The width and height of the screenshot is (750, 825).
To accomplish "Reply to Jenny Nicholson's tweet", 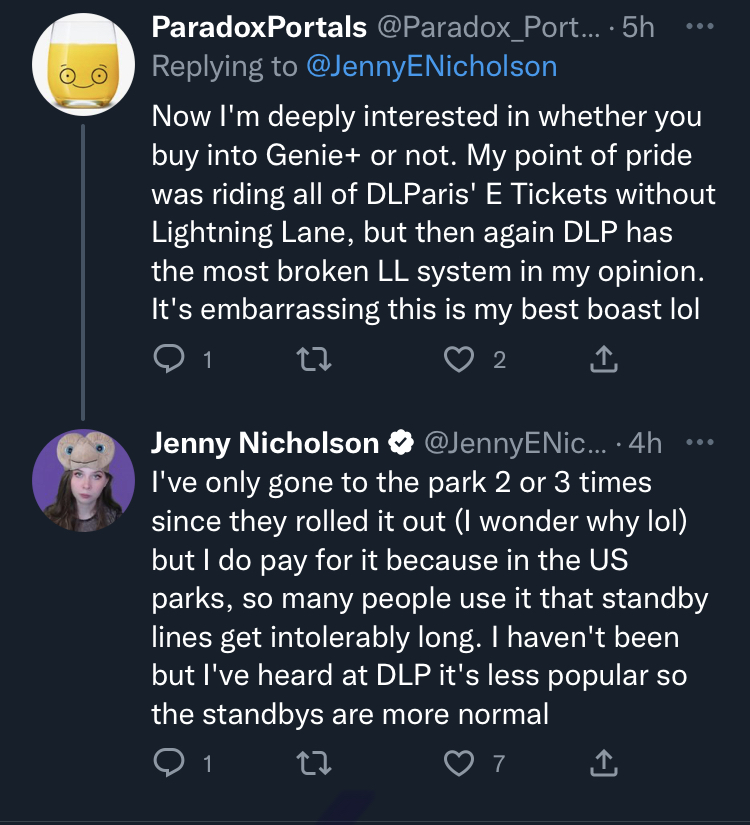I will (x=169, y=762).
